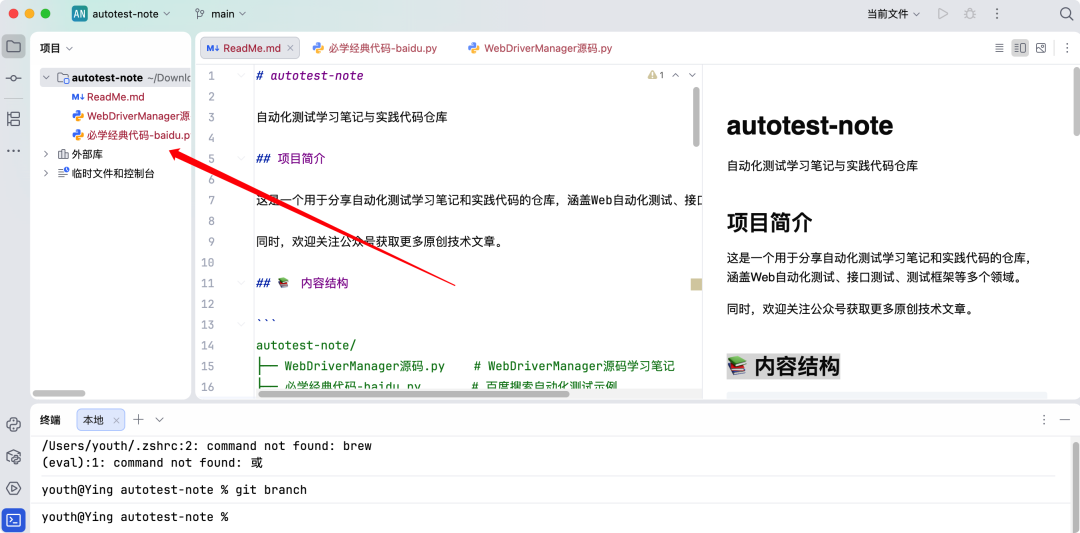The image size is (1080, 533).
Task: Fold the heading at line 1 in gutter
Action: (x=241, y=76)
